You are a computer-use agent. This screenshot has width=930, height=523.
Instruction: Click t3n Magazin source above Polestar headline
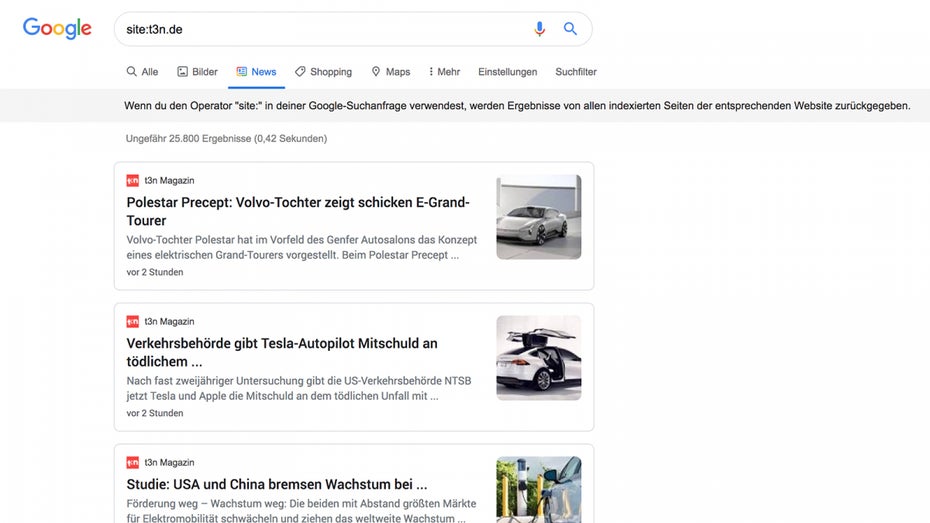tap(169, 180)
